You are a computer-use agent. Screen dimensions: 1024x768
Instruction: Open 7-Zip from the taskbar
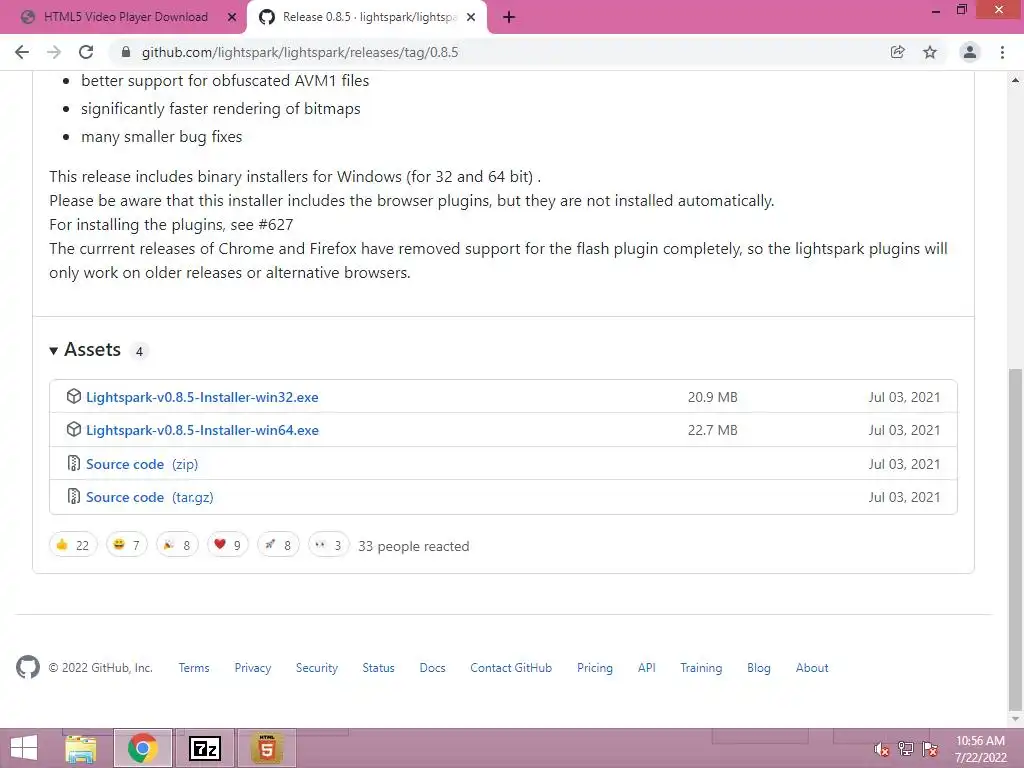204,748
